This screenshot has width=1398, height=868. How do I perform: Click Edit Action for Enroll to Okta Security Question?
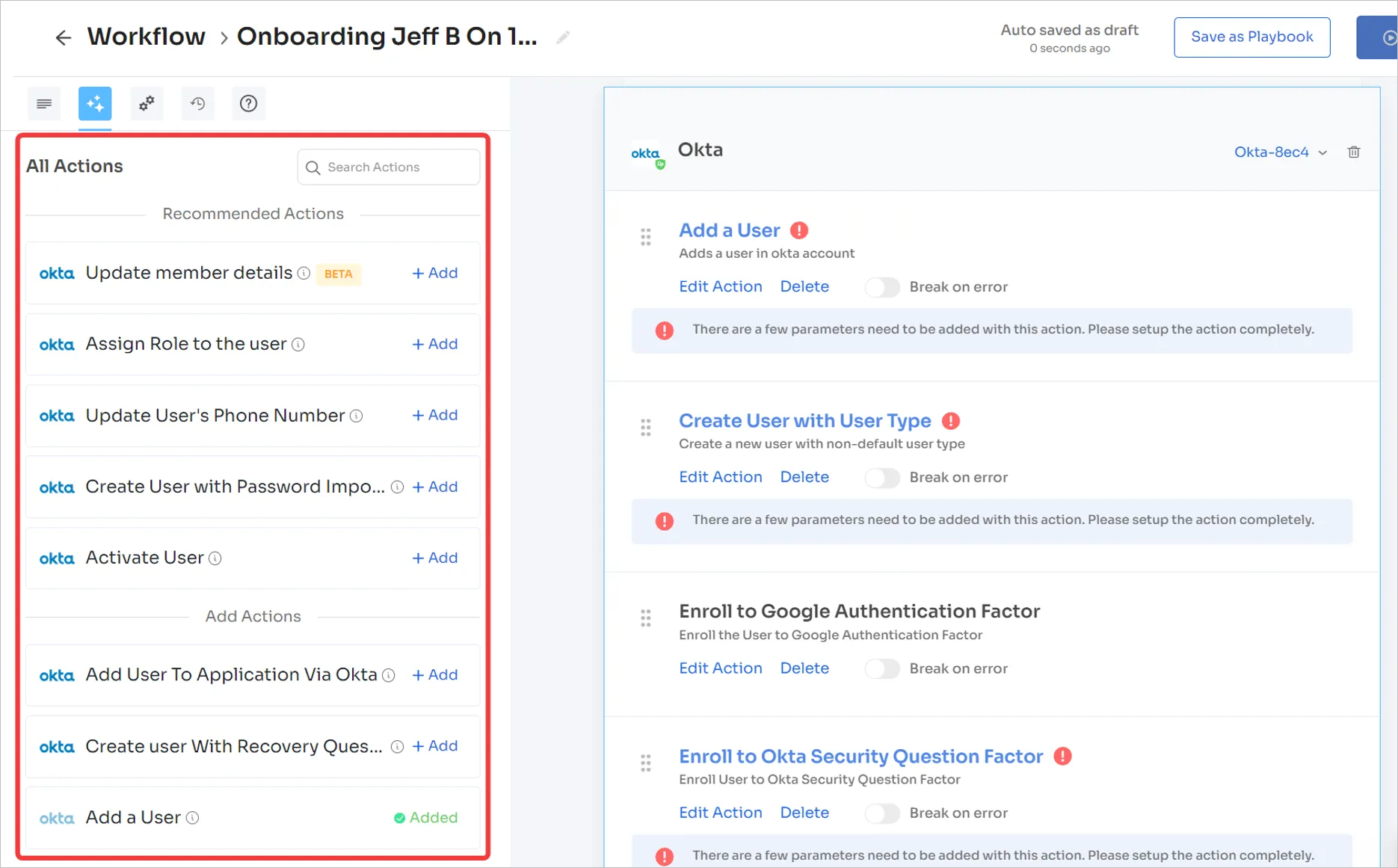pos(721,813)
